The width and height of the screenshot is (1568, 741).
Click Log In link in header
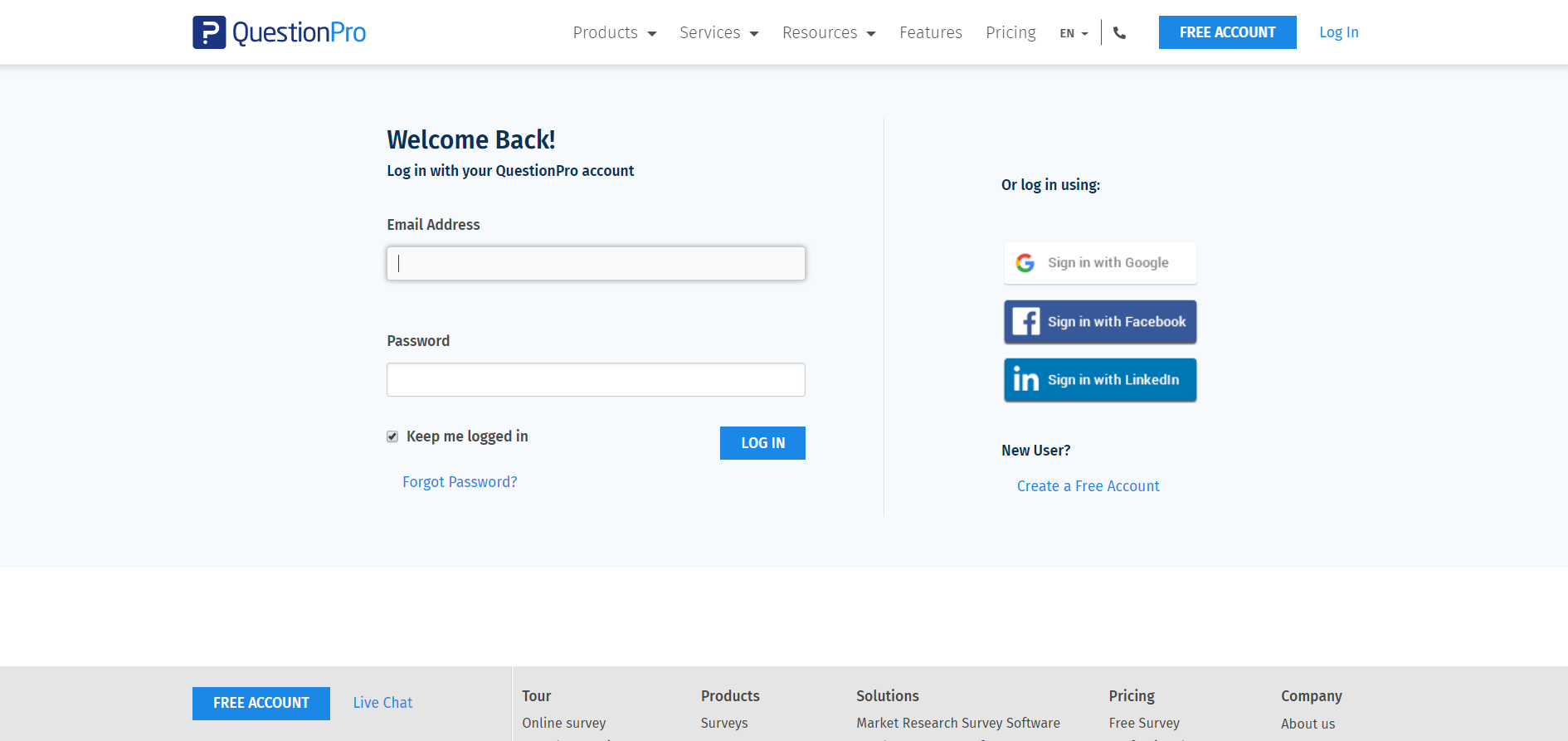click(x=1339, y=32)
